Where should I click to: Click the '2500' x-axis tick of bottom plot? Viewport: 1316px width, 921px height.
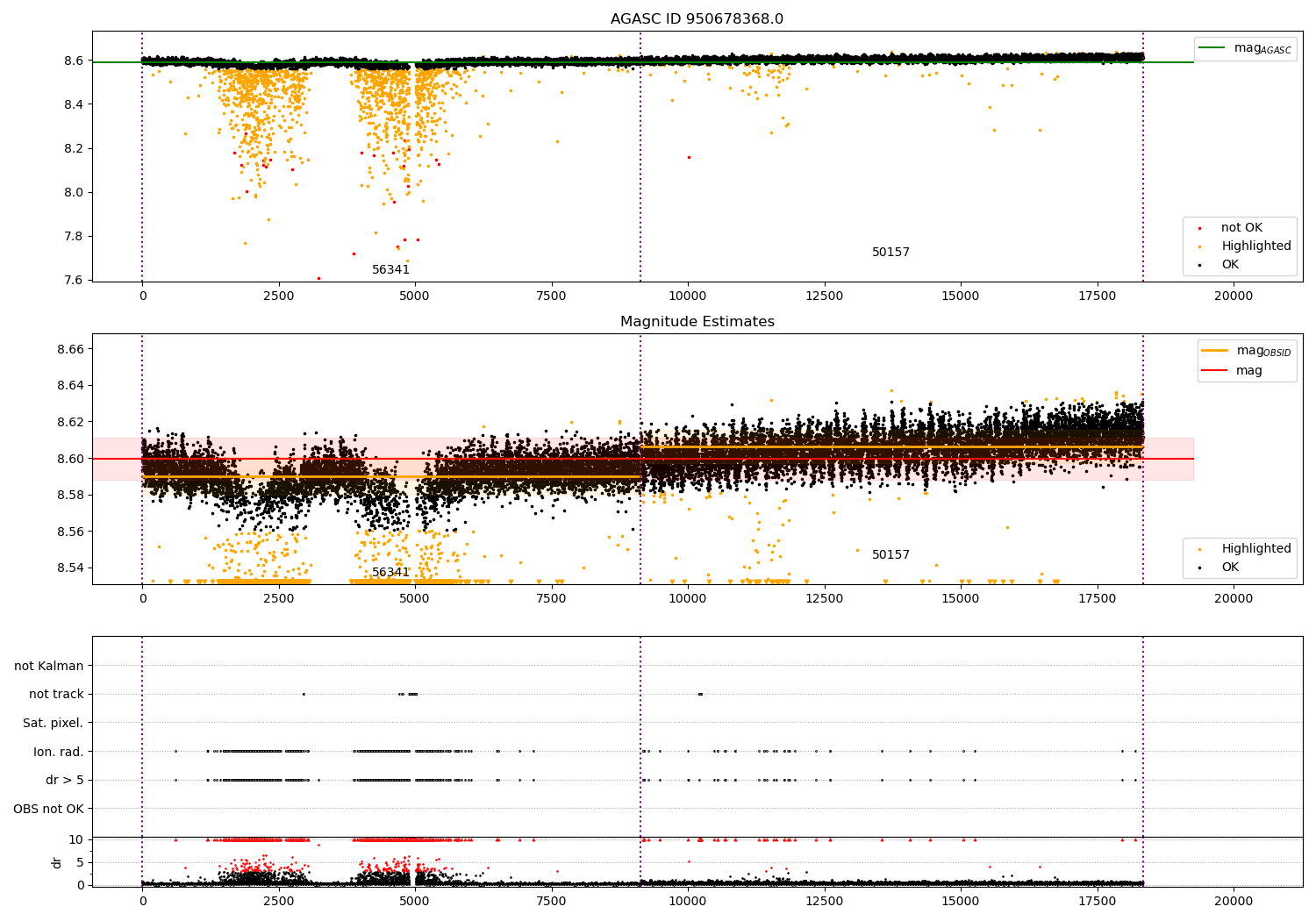[x=279, y=902]
